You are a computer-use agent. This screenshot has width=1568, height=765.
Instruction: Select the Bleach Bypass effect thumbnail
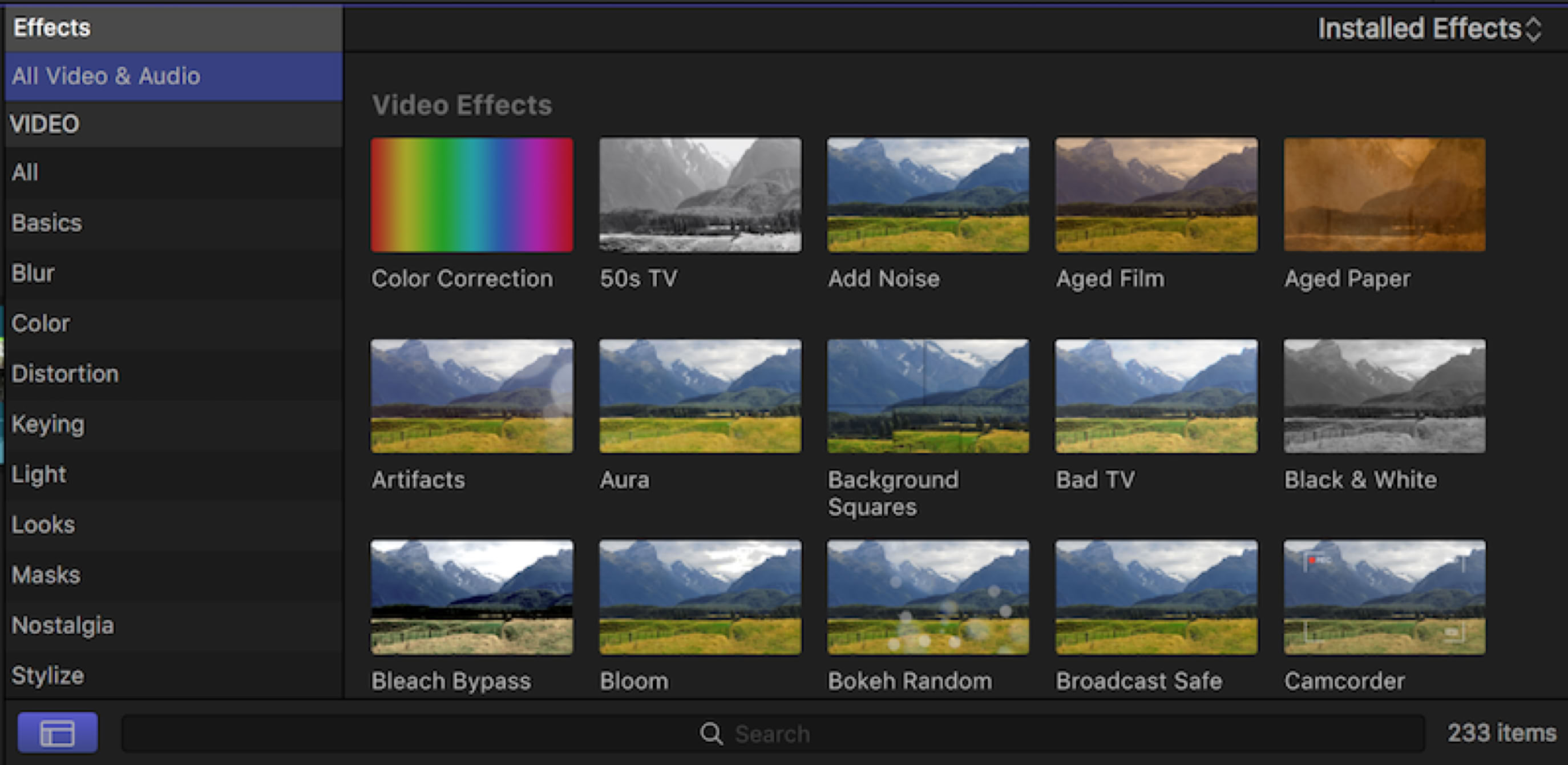click(472, 597)
